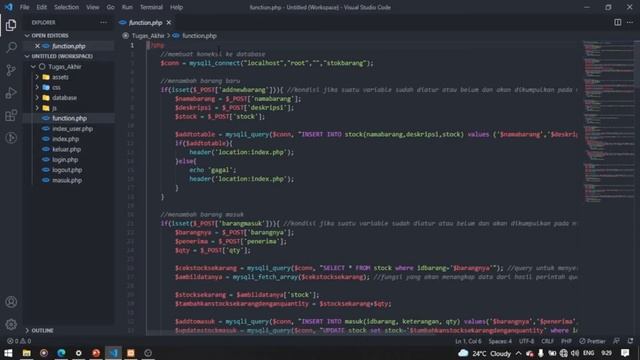
Task: Click the Explorer more actions ellipsis
Action: [103, 22]
